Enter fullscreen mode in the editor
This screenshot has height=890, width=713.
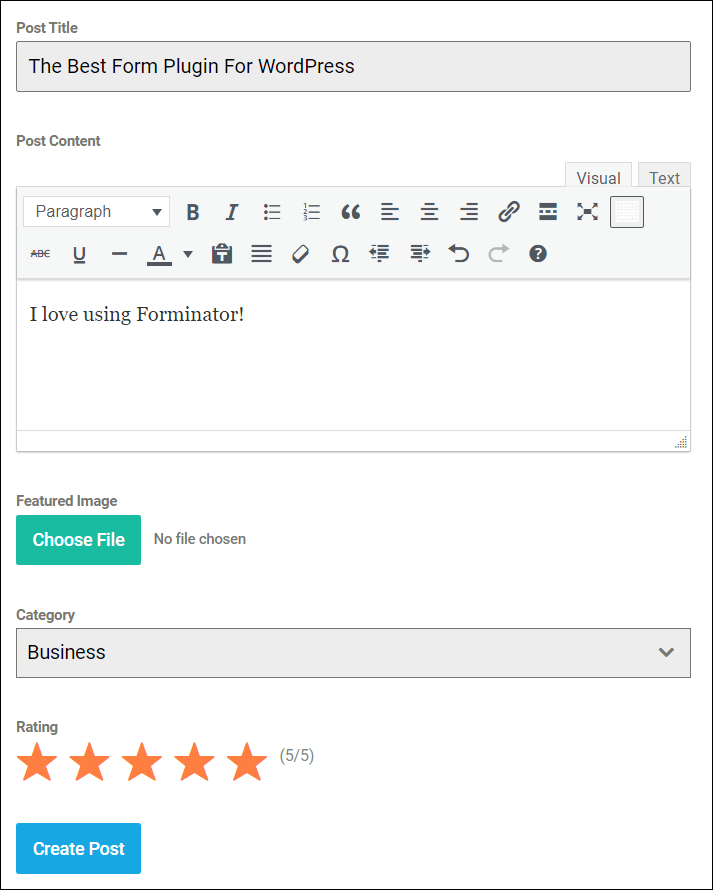[x=587, y=211]
